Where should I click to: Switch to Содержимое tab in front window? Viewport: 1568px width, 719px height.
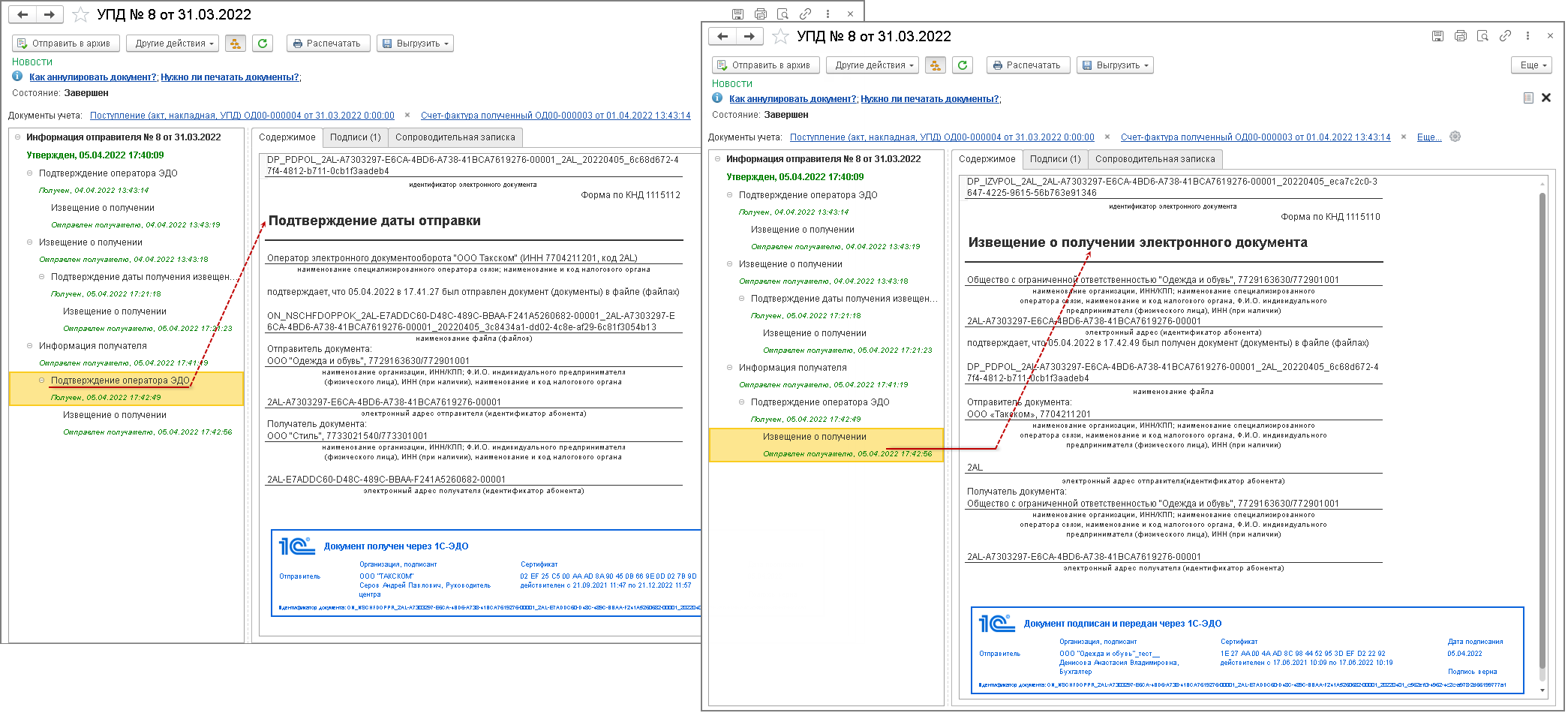coord(987,159)
